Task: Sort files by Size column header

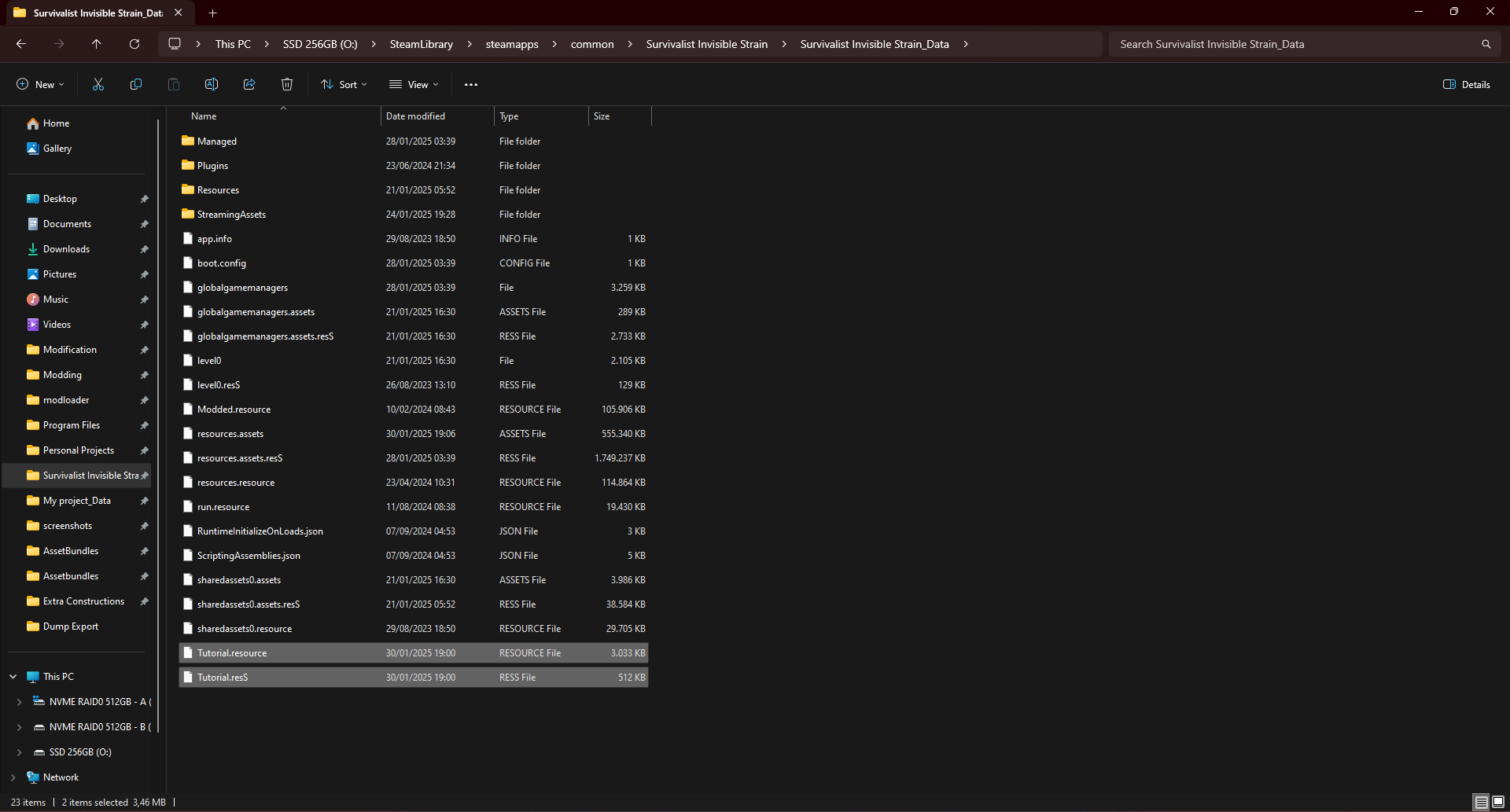Action: (620, 116)
